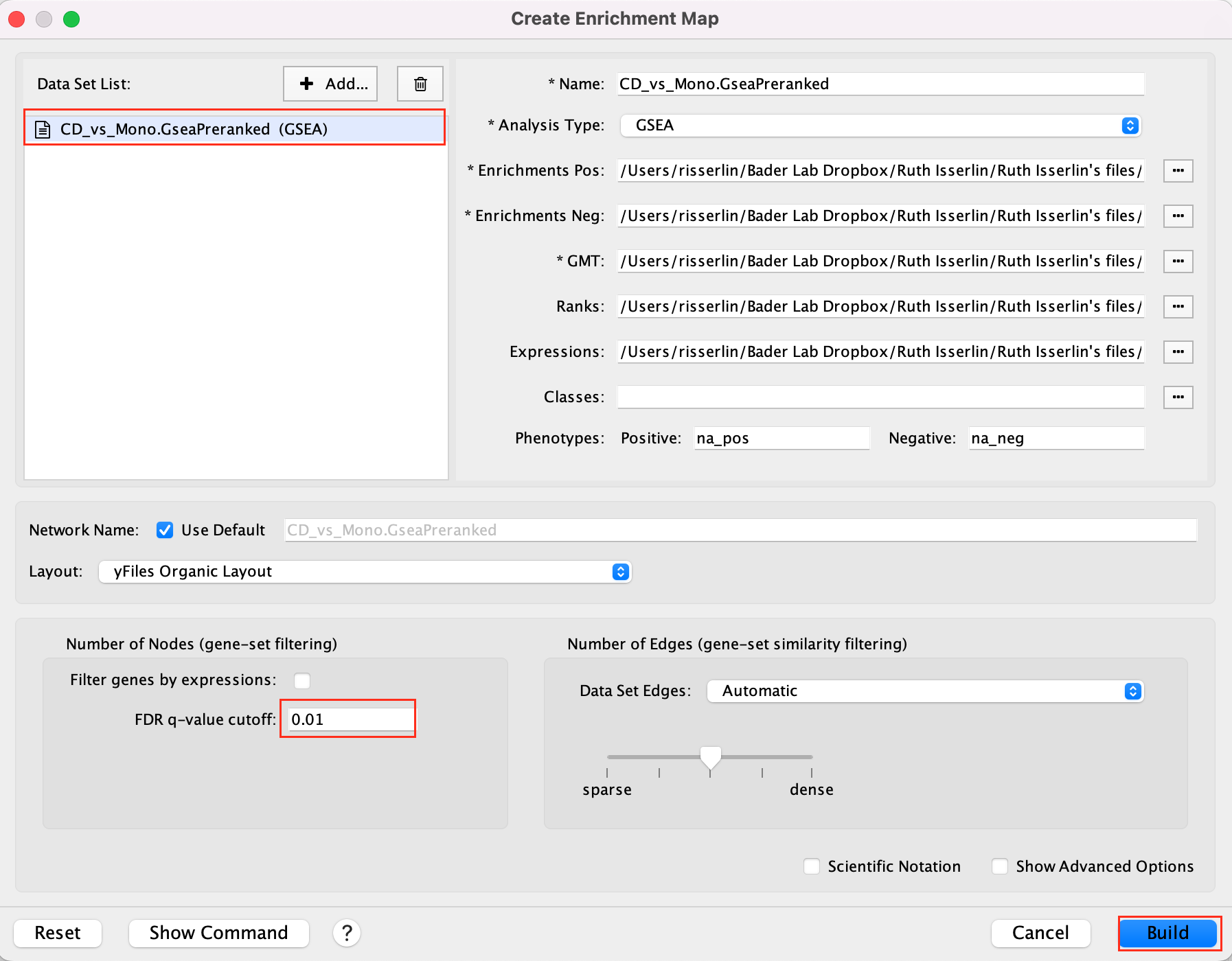Browse for the Expressions file
This screenshot has height=961, width=1232.
click(x=1178, y=351)
